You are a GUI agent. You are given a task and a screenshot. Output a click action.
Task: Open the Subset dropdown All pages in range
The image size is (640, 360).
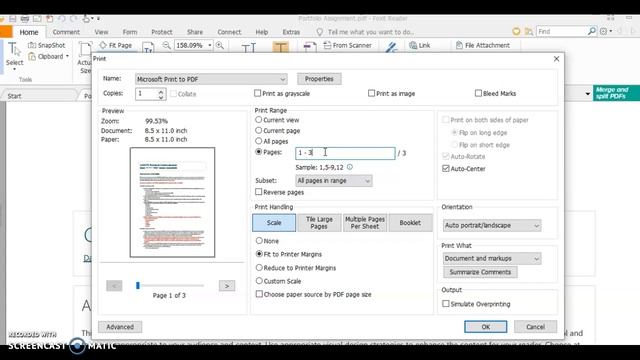[x=333, y=180]
